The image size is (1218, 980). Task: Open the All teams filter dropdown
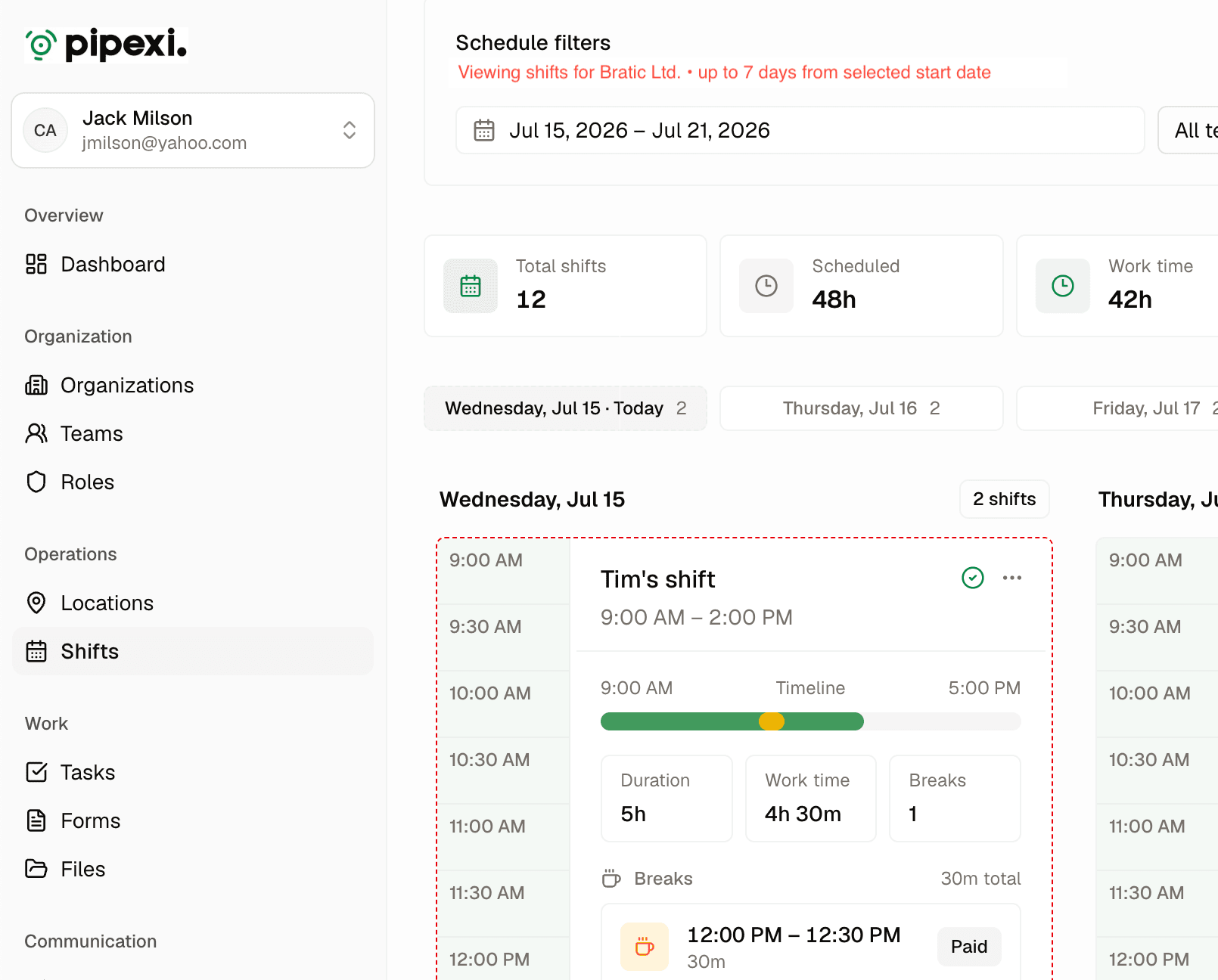[x=1188, y=130]
